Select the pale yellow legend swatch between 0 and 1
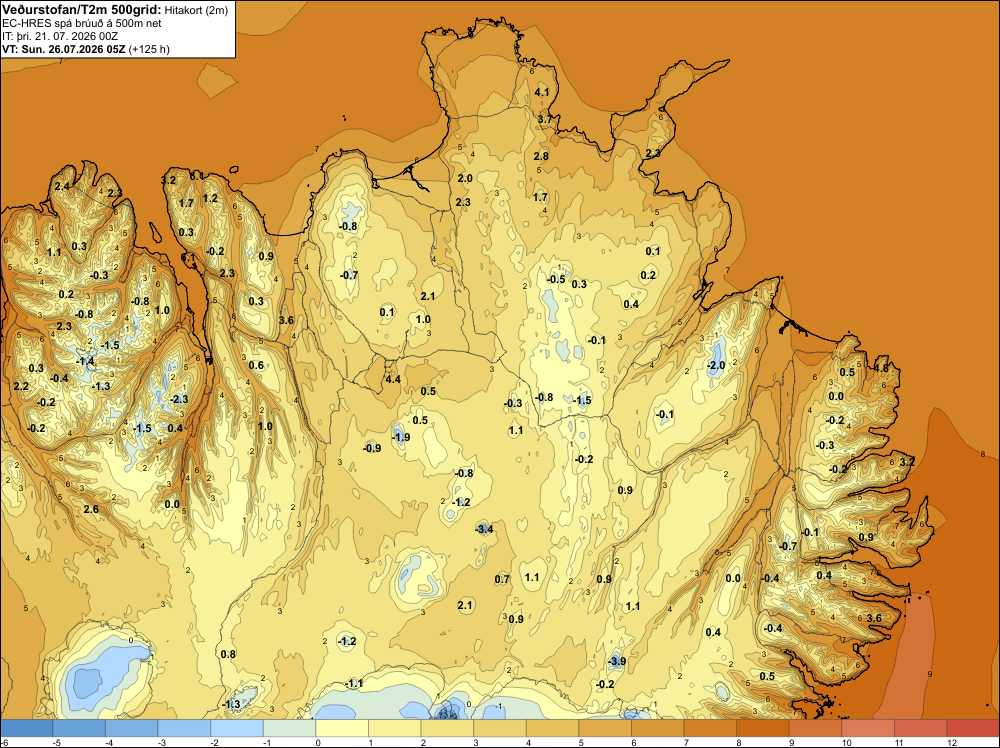 click(342, 728)
